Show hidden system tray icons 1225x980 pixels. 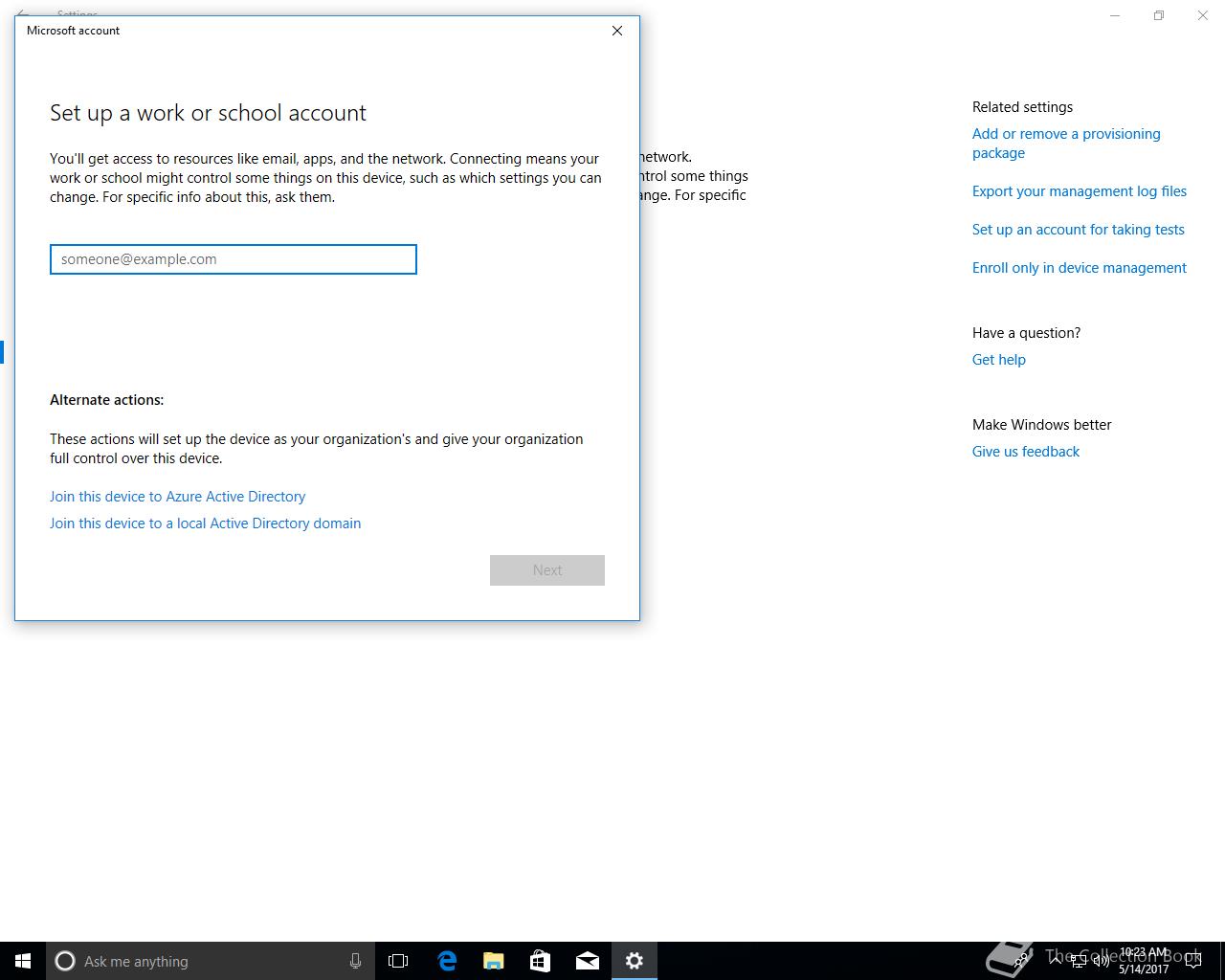(1055, 961)
